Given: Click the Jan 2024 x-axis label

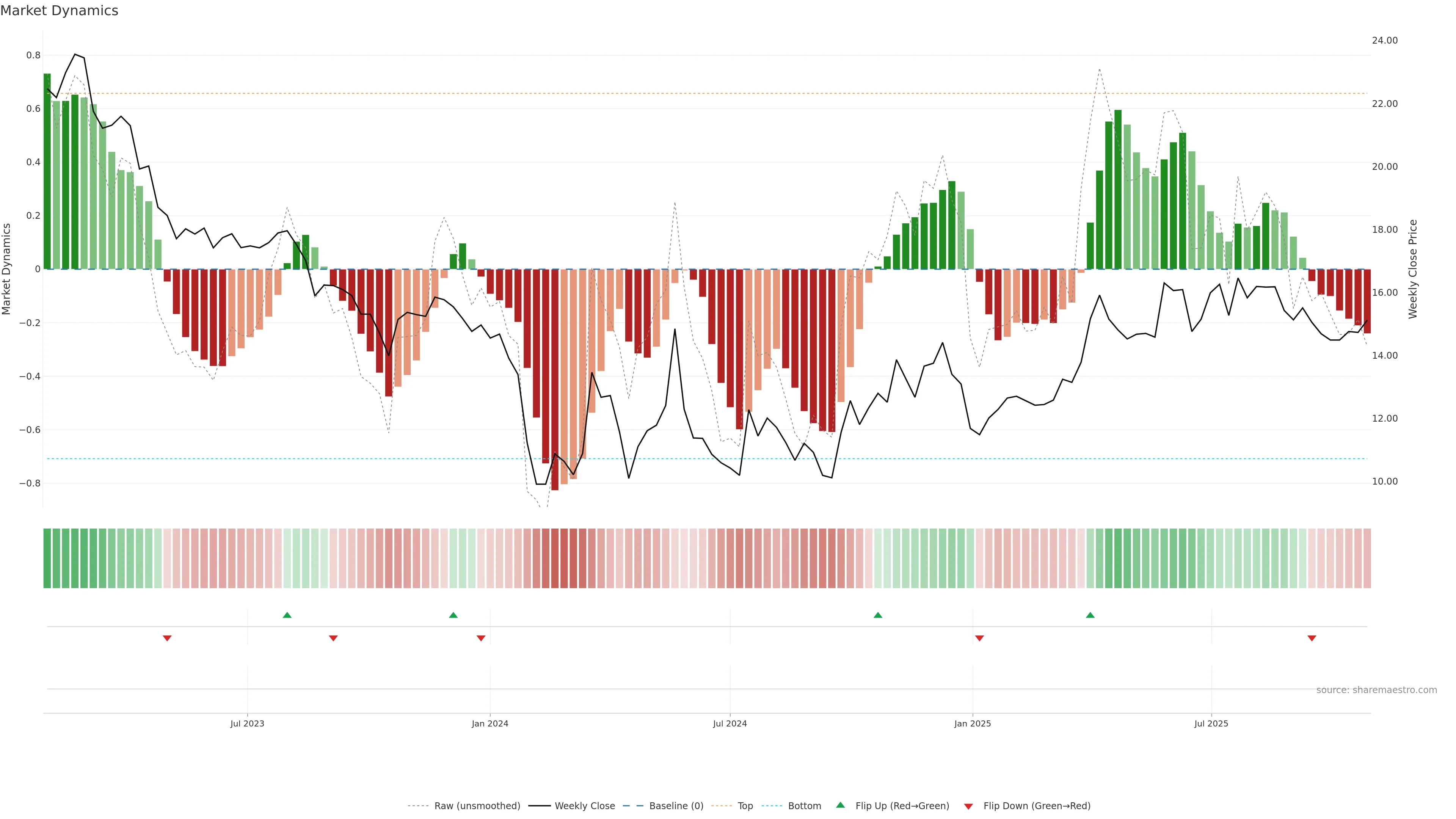Looking at the screenshot, I should click(490, 723).
